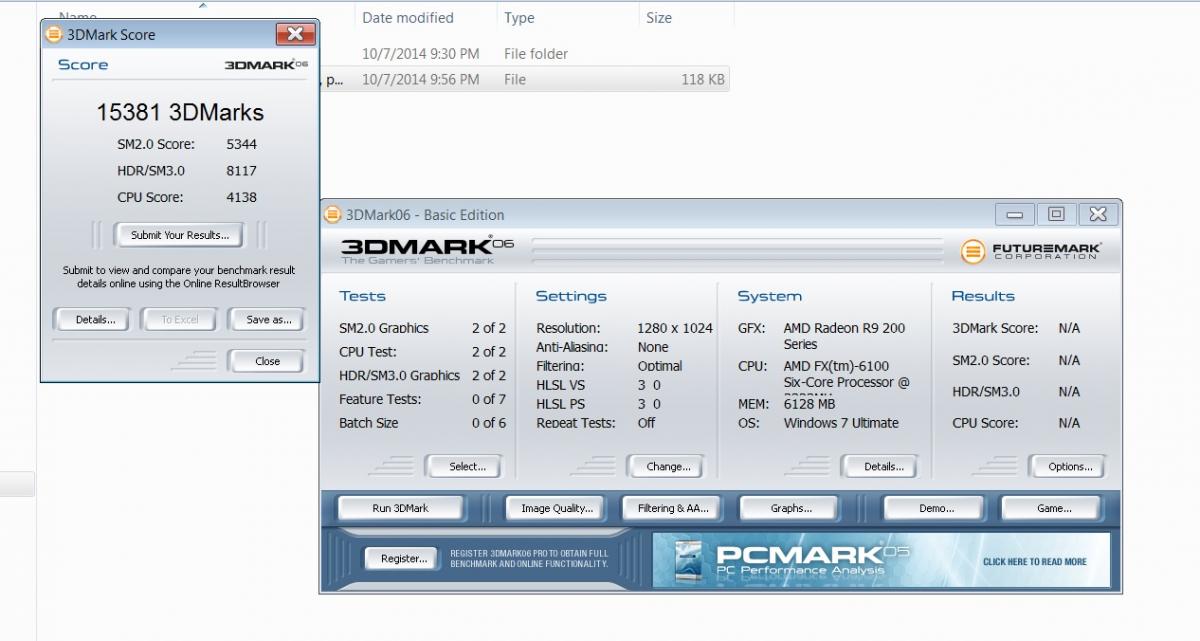Sort Explorer by the Type column header

(x=519, y=18)
